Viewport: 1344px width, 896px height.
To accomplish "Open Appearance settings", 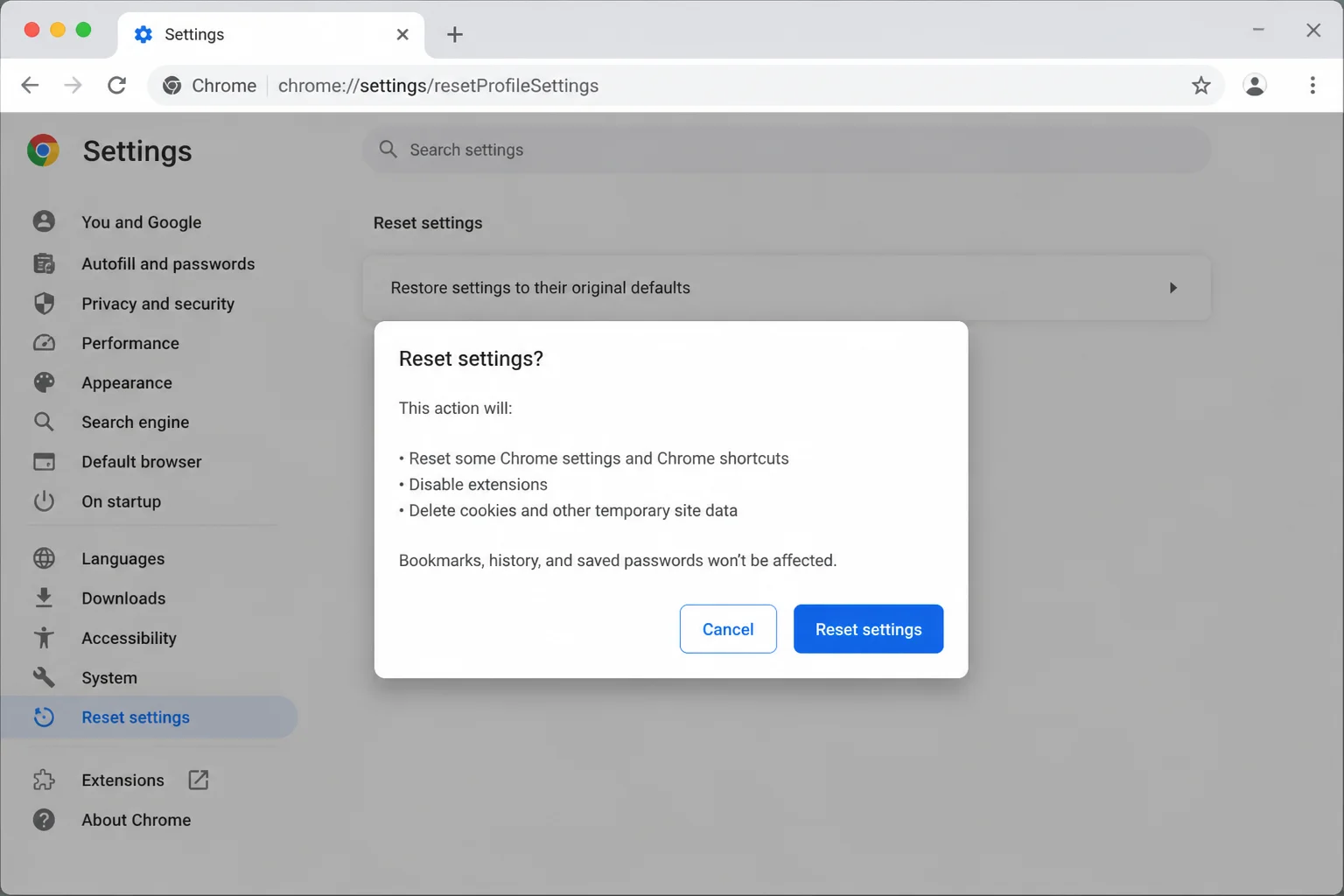I will pyautogui.click(x=127, y=382).
